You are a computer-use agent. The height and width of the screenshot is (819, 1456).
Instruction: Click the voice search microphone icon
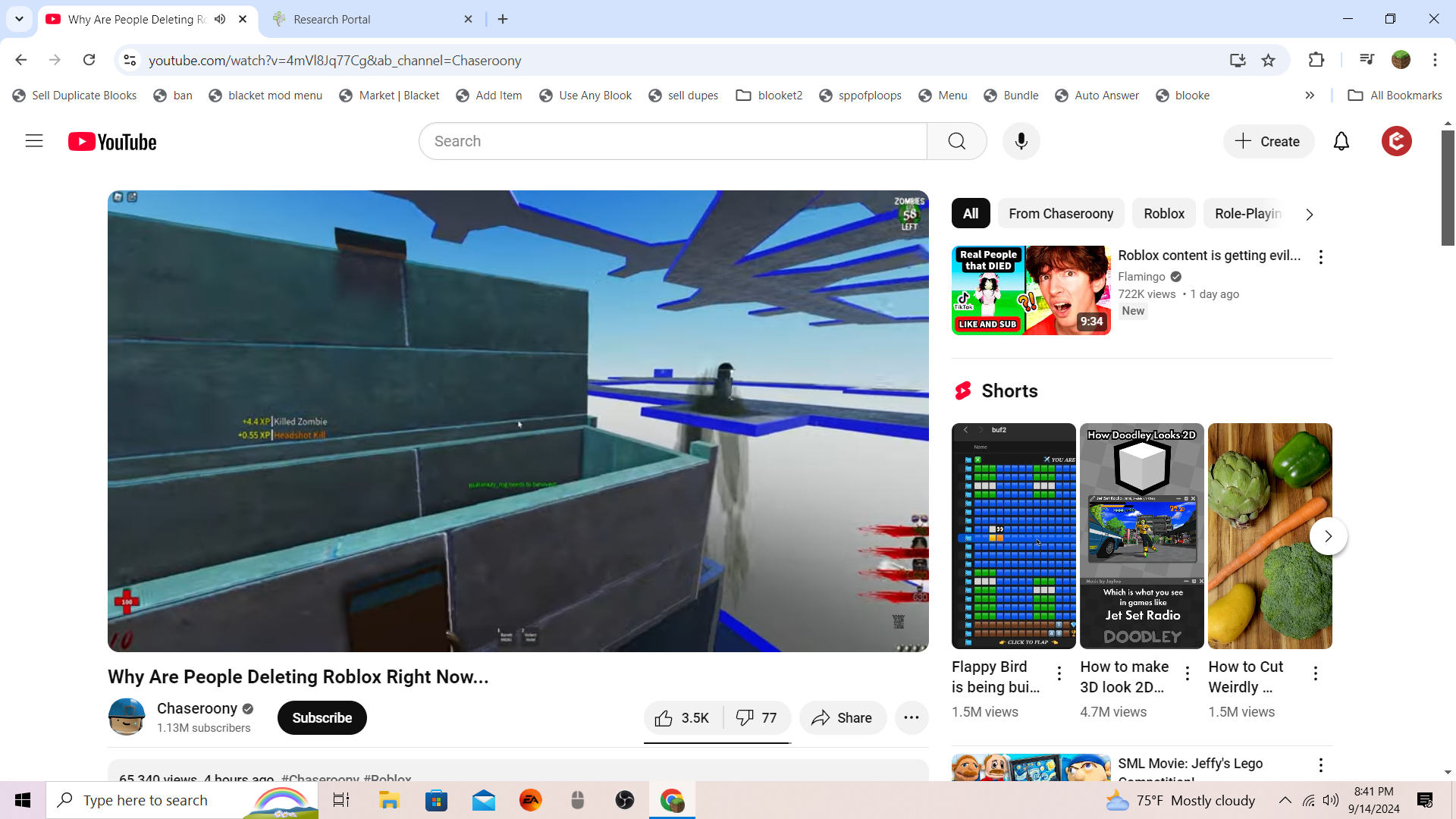tap(1021, 141)
